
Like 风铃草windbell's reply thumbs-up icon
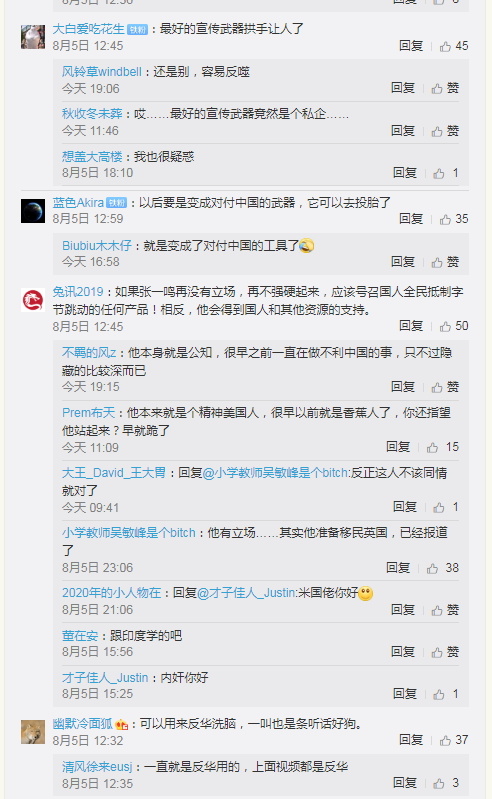click(x=437, y=89)
